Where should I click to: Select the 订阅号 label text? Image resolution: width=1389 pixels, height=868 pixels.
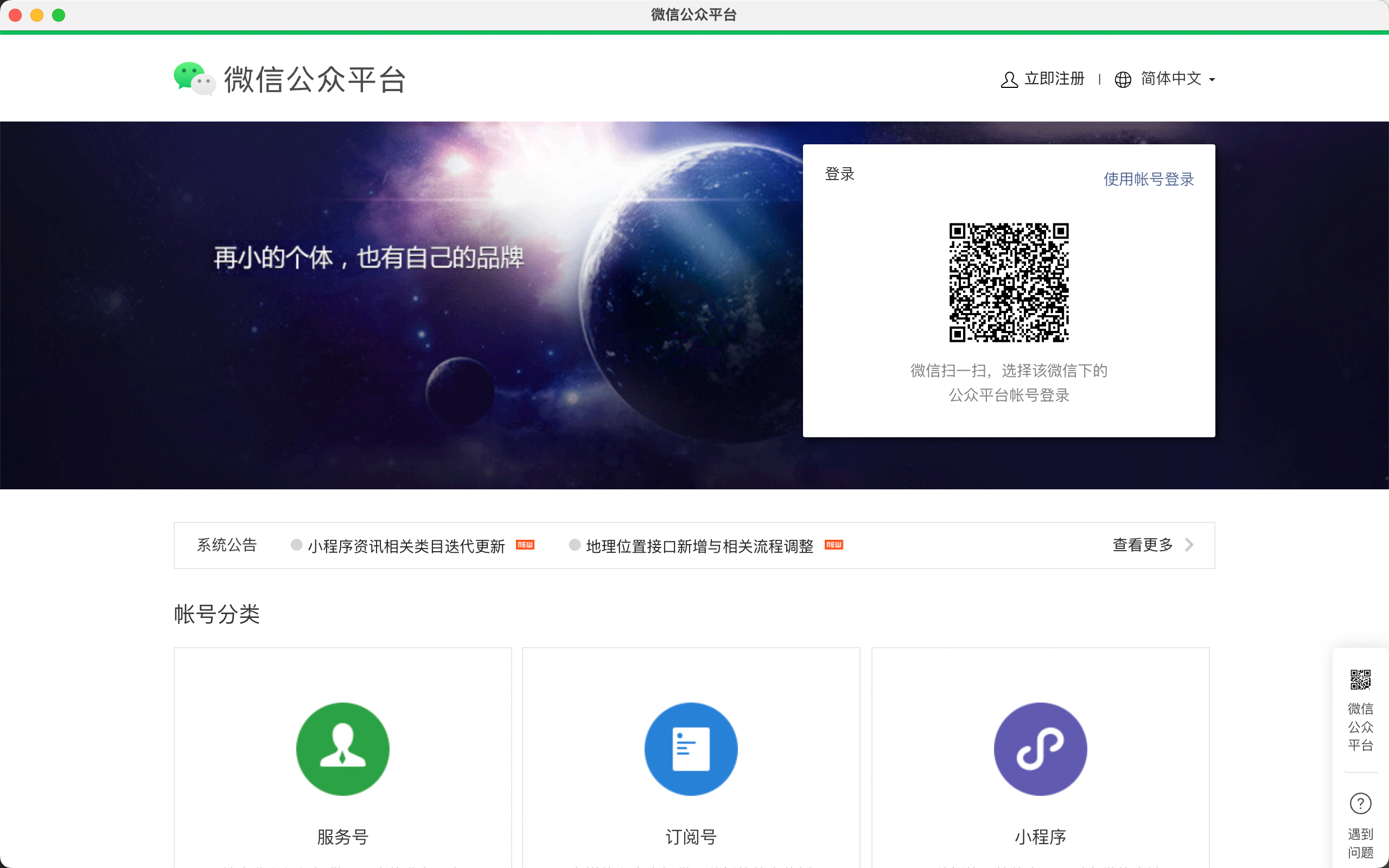[691, 837]
